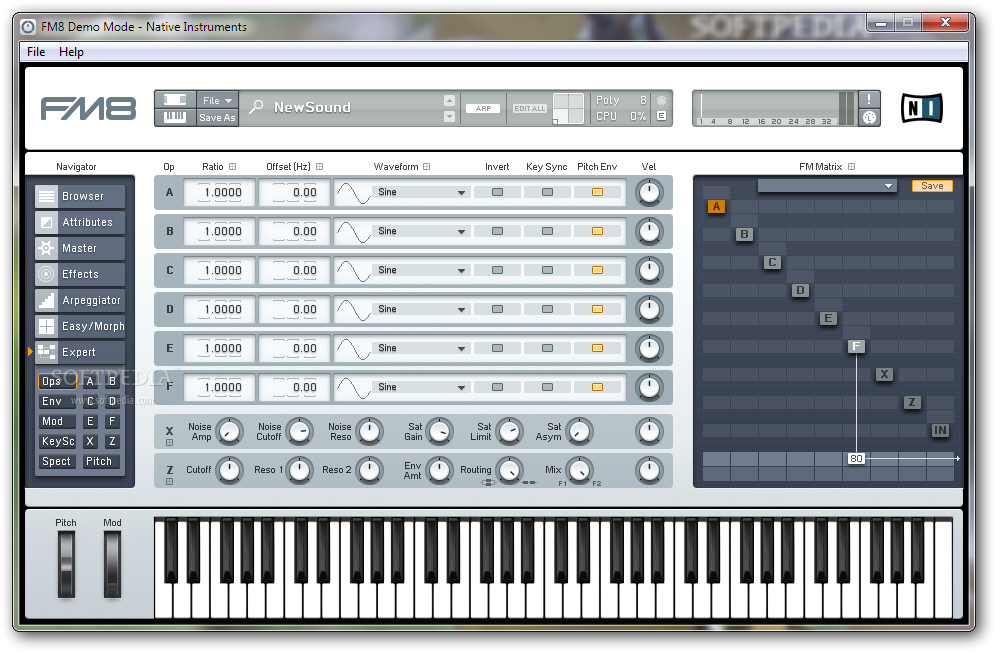
Task: Toggle Key Sync for operator A
Action: tap(547, 192)
